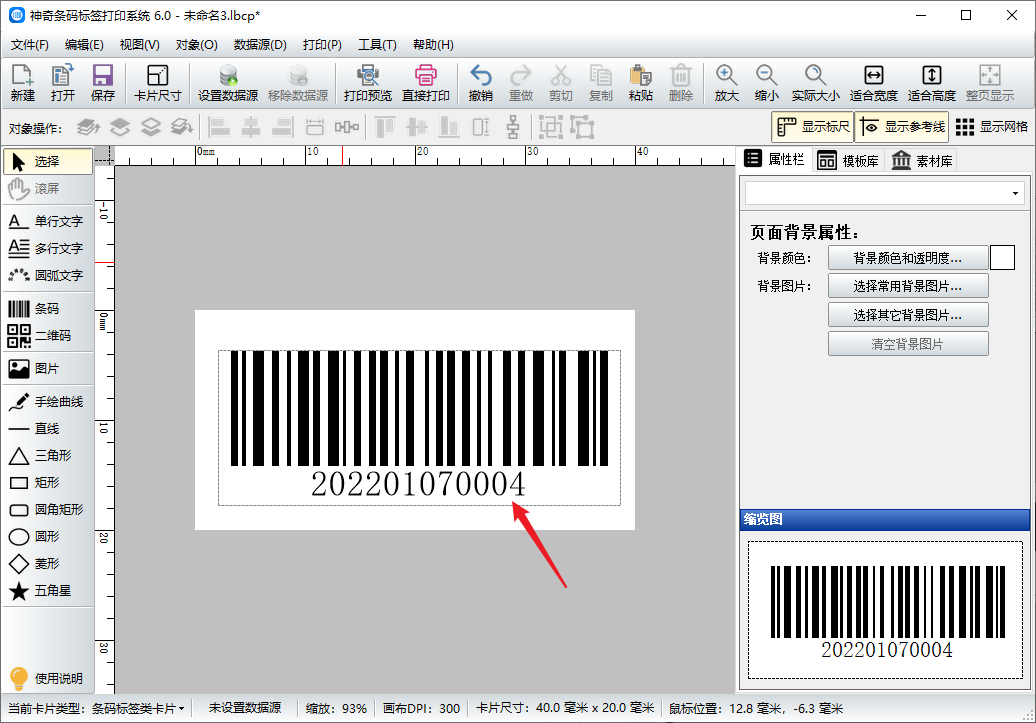Toggle 显示网格 grid display
1036x723 pixels.
click(x=992, y=127)
